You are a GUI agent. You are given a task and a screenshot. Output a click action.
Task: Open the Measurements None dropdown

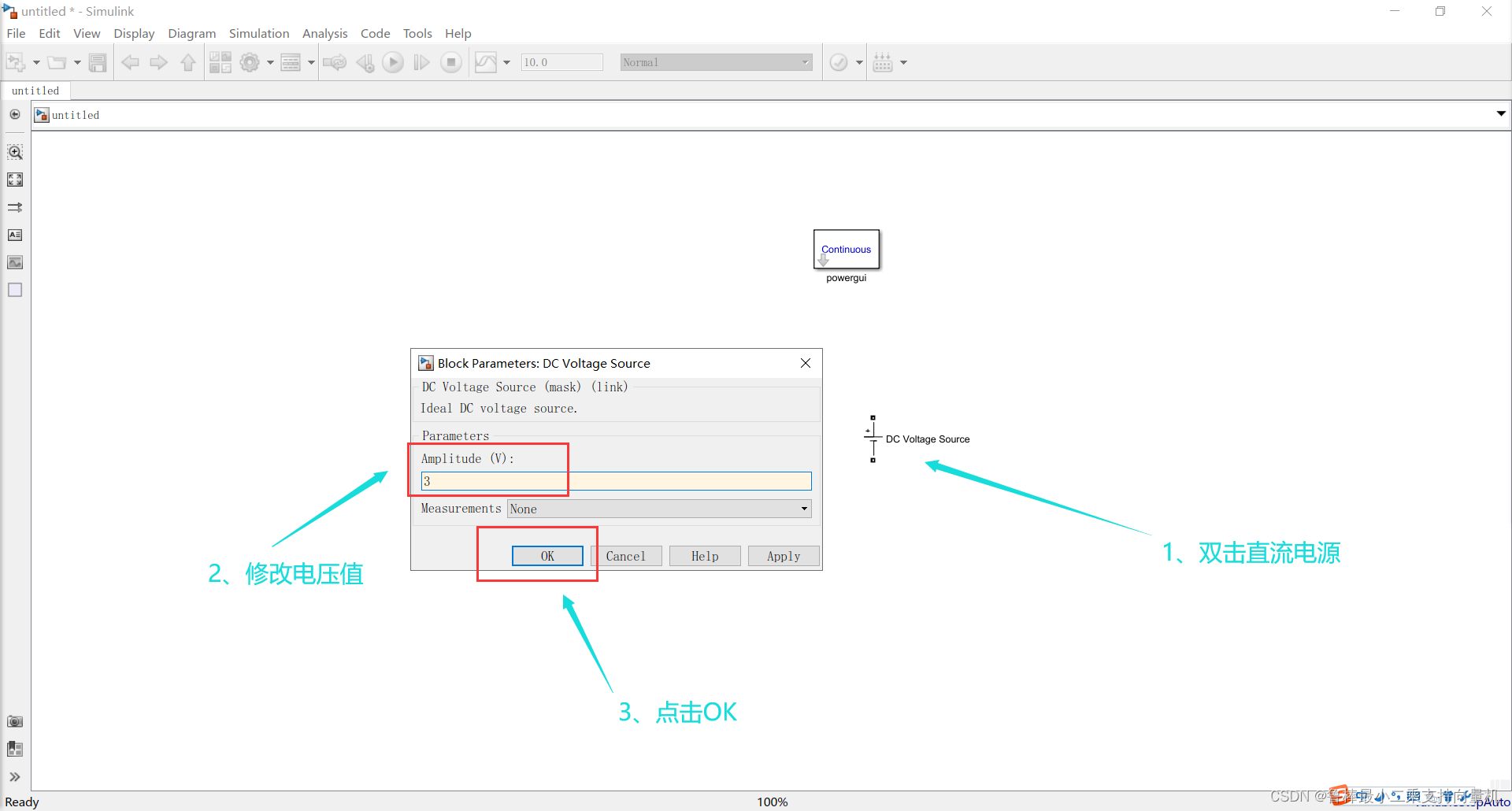point(659,509)
